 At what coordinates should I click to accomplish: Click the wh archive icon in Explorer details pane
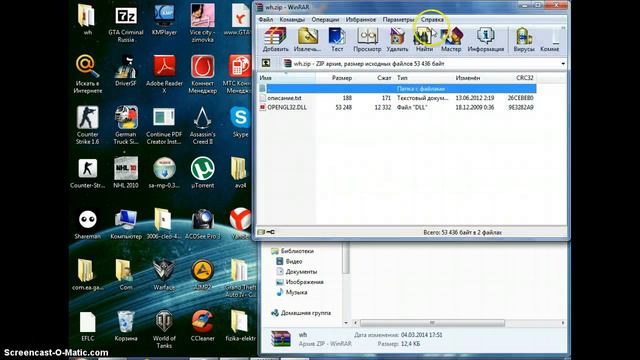281,339
